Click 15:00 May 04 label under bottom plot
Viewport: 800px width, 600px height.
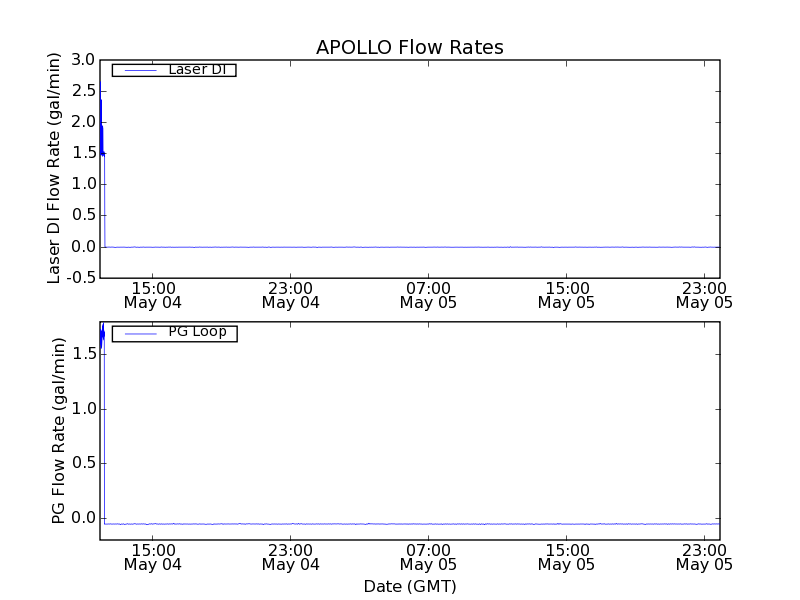click(x=152, y=556)
